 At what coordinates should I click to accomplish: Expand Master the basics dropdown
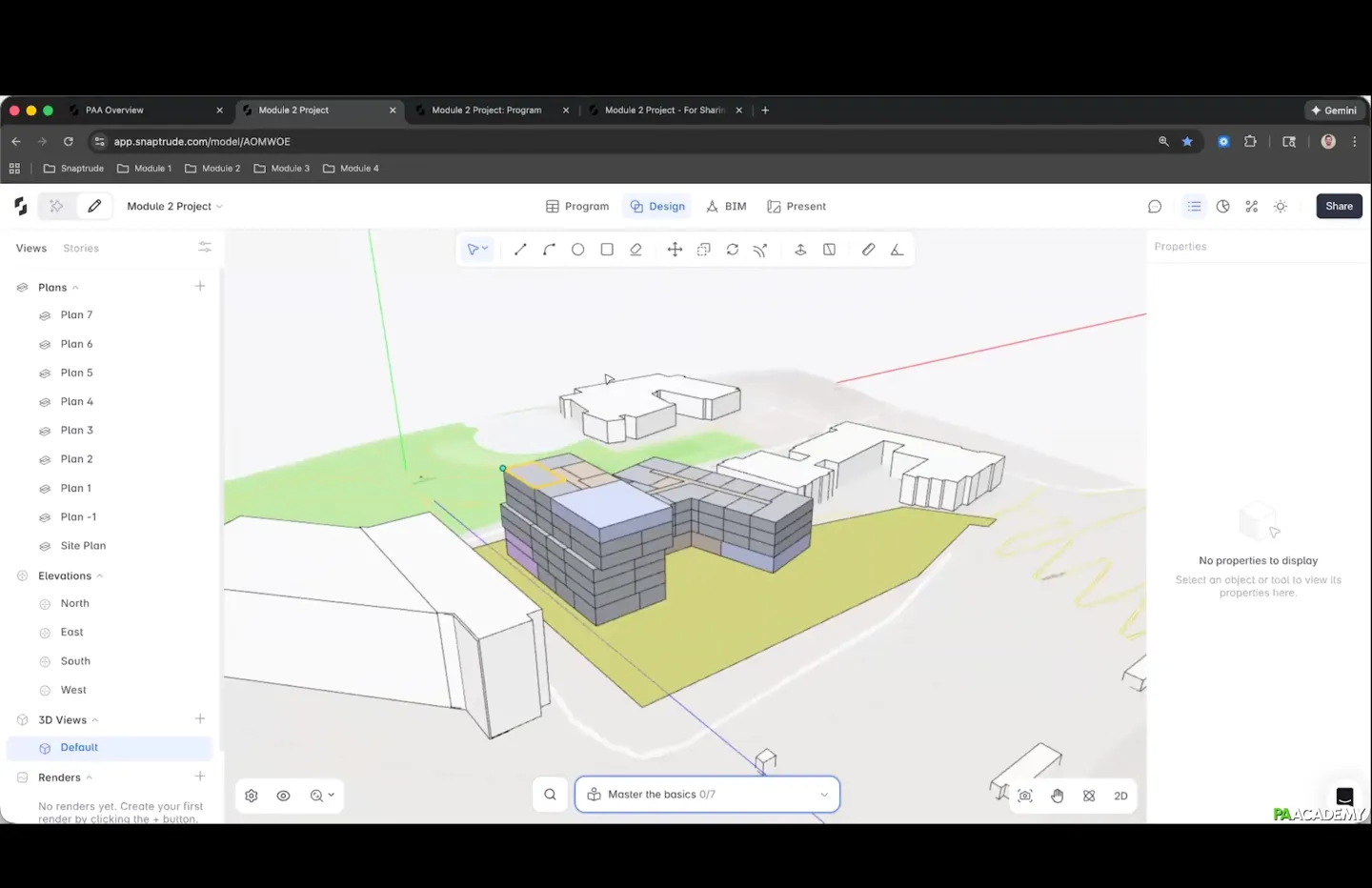tap(823, 795)
